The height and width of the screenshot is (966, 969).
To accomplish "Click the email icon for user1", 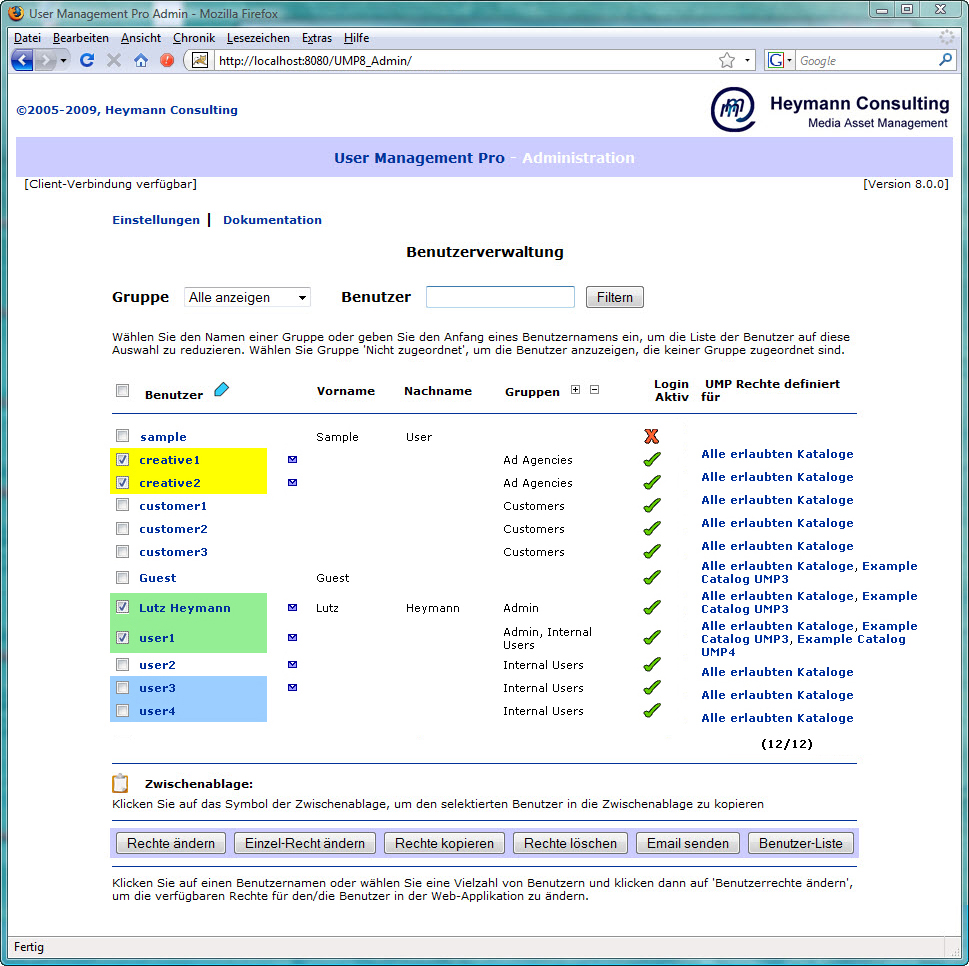I will pyautogui.click(x=293, y=637).
